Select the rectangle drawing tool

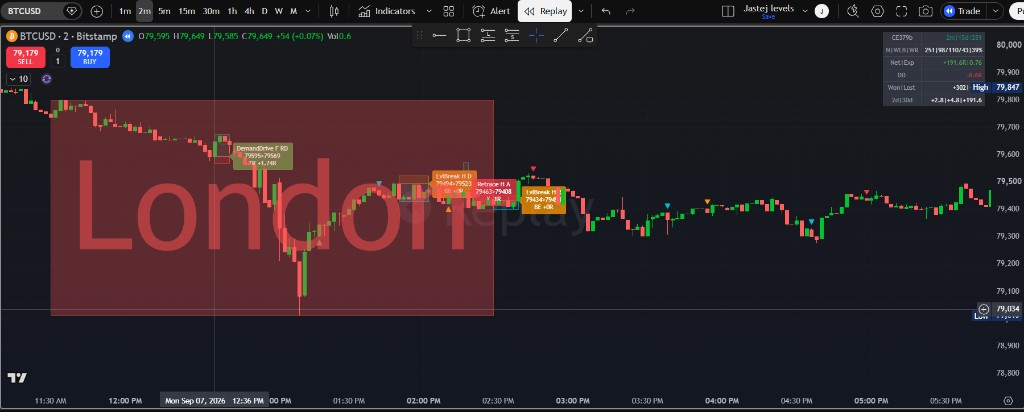[463, 35]
